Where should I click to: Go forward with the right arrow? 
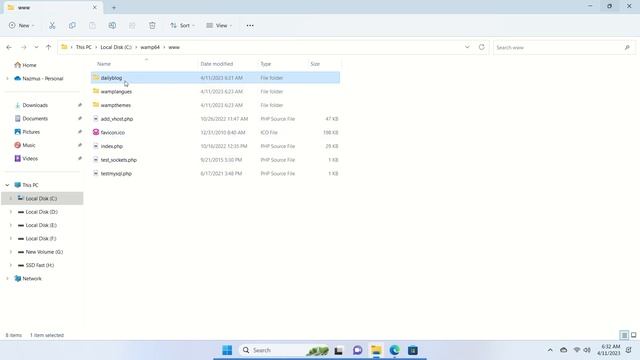click(x=24, y=47)
